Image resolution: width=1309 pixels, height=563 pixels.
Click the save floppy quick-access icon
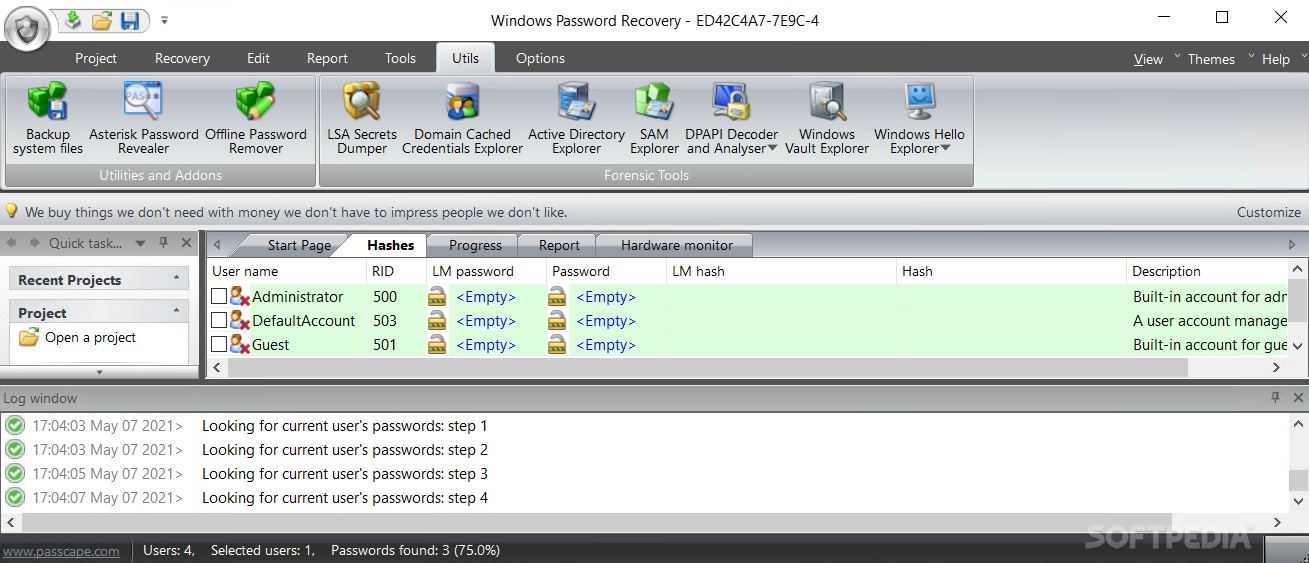point(130,20)
